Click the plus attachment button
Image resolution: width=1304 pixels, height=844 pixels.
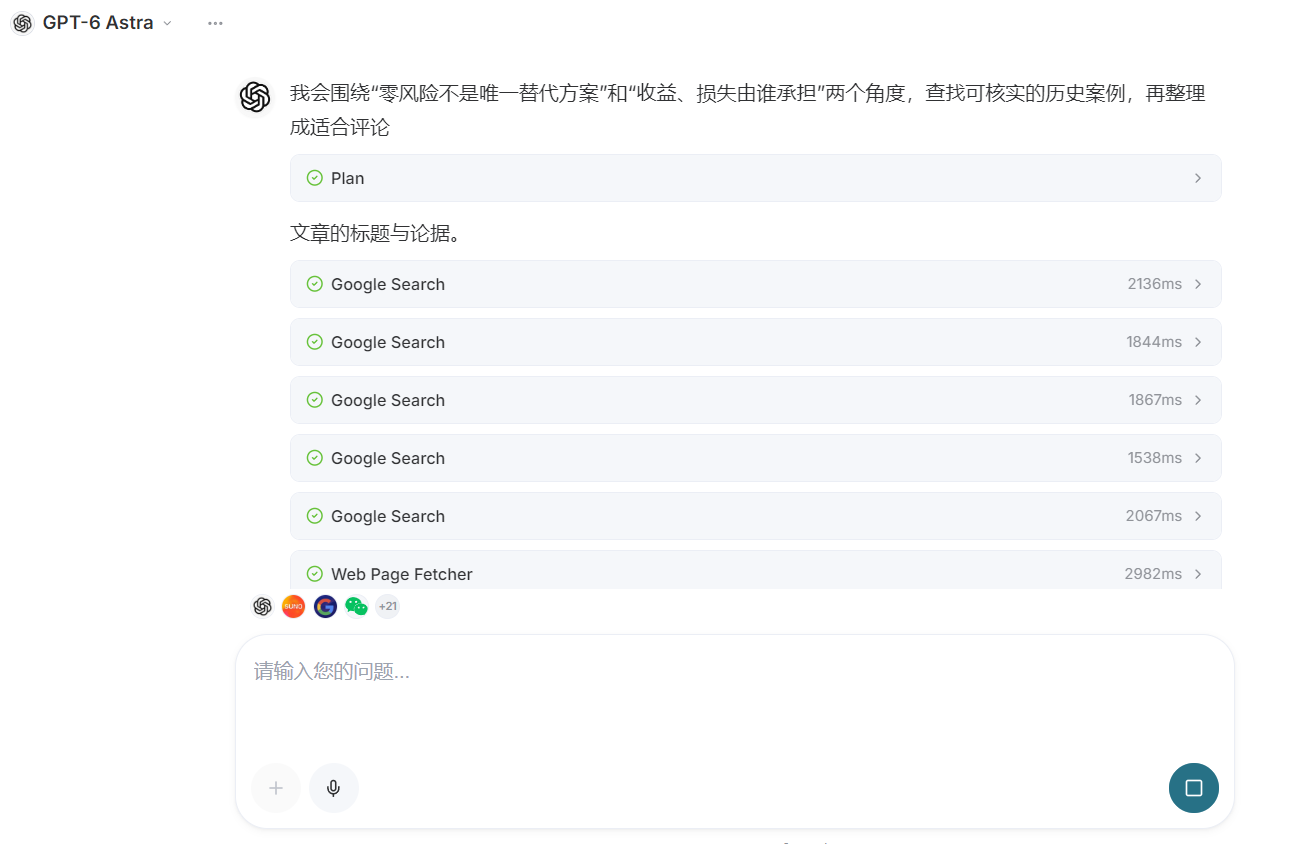(x=276, y=788)
